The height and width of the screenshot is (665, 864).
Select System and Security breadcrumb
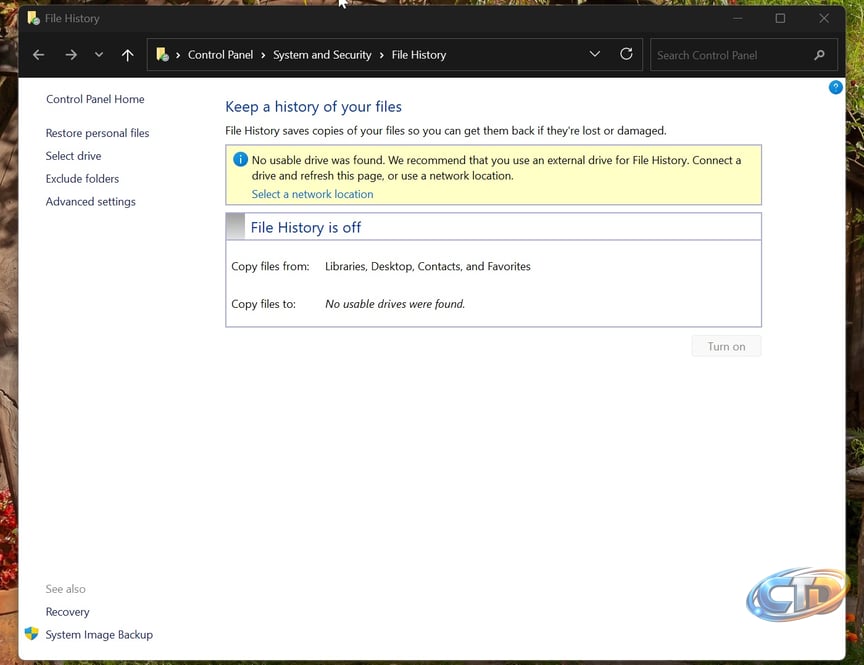(x=322, y=55)
